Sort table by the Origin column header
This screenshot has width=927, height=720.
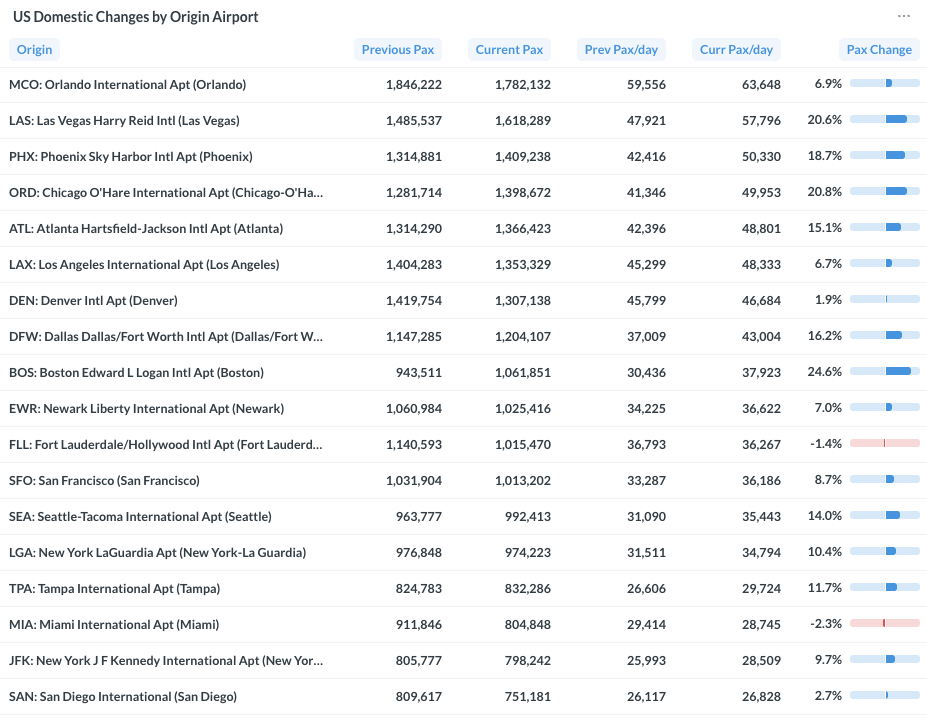[33, 49]
